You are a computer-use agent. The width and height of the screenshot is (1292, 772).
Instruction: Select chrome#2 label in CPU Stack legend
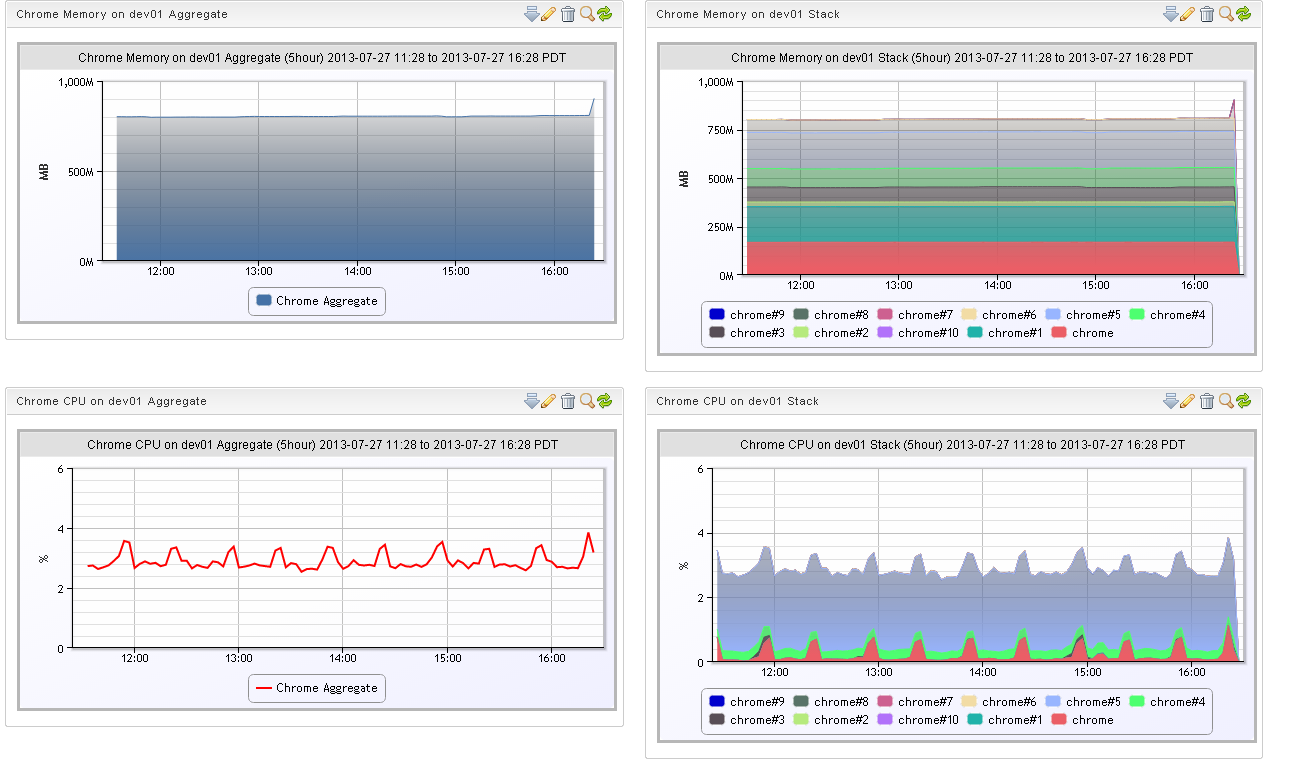841,720
